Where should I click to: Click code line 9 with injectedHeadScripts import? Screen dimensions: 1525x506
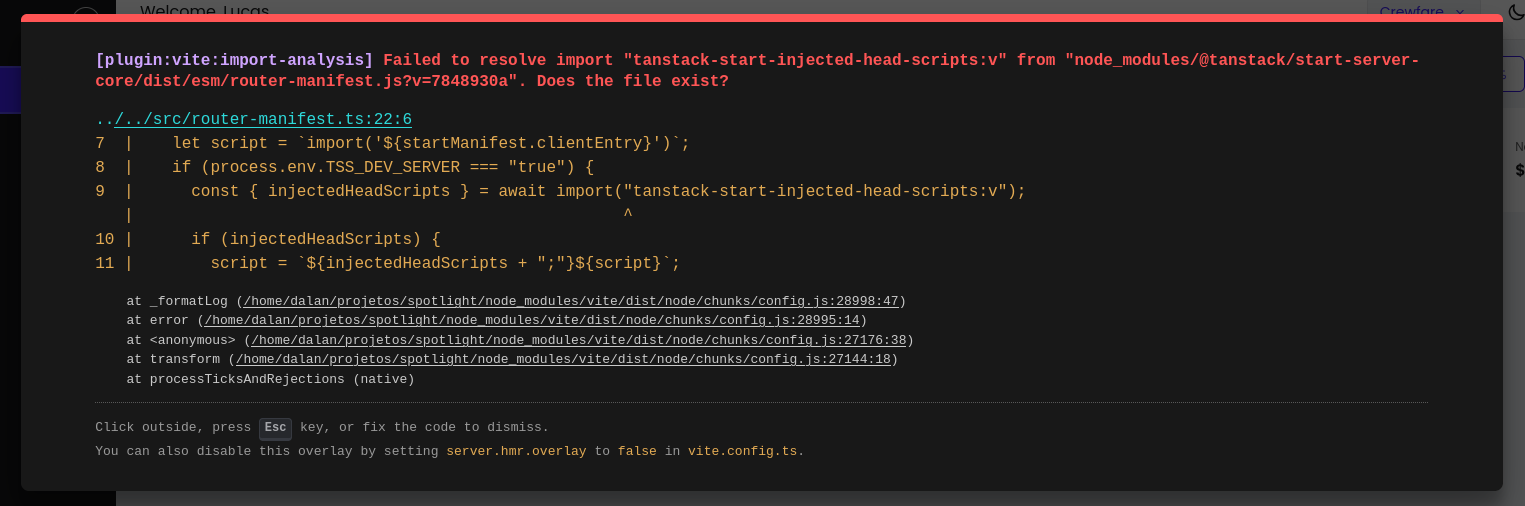608,192
